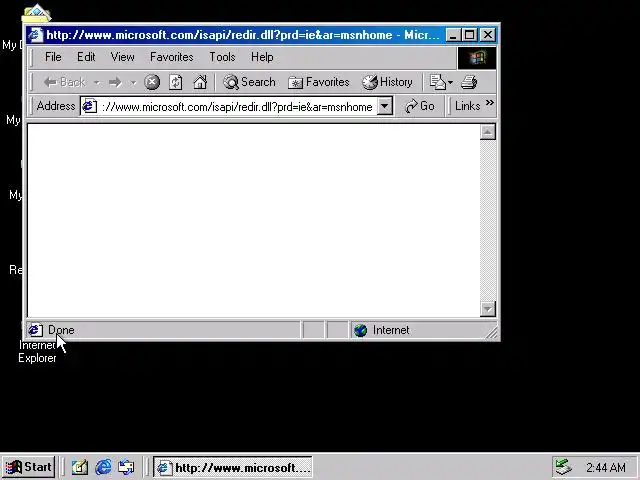640x480 pixels.
Task: Show the History pane
Action: tap(387, 82)
